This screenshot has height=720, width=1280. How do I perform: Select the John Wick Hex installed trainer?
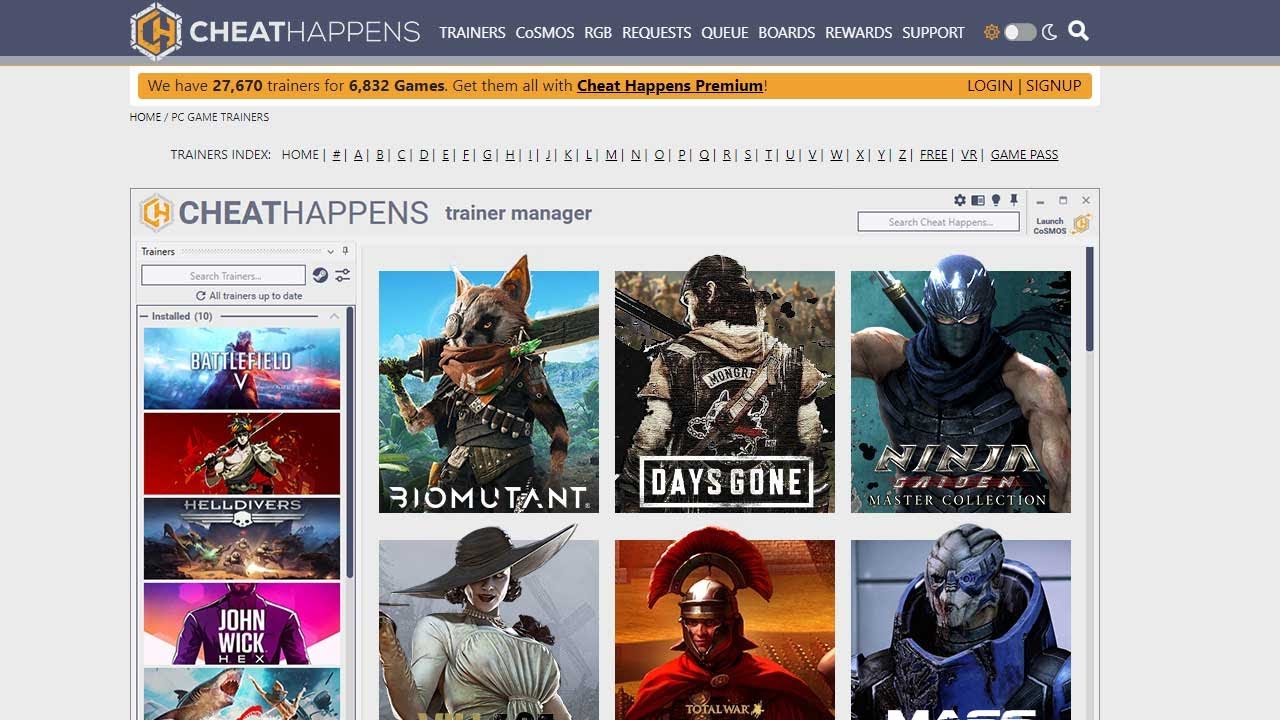[x=242, y=624]
